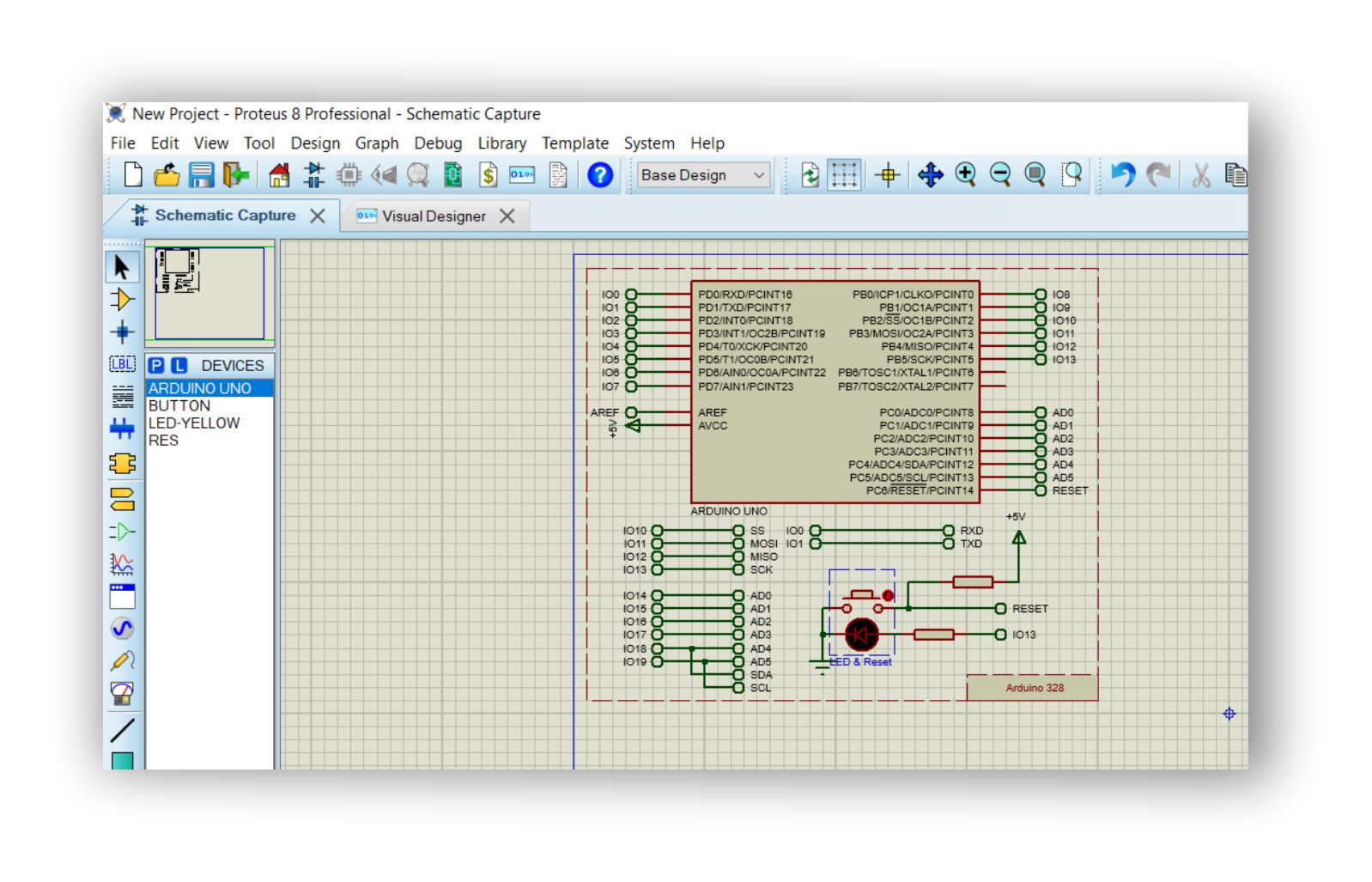Go to the Home page icon

point(279,175)
